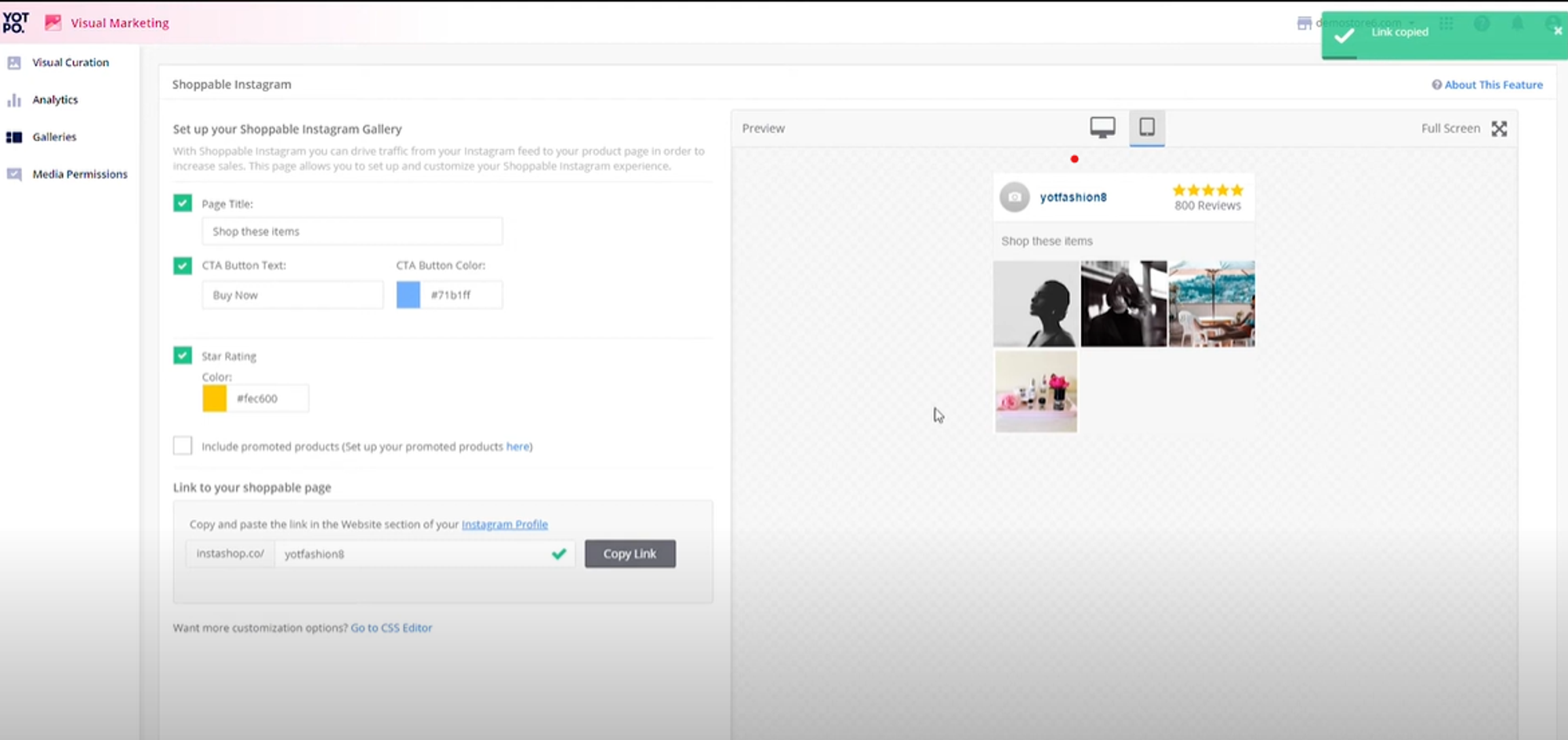Click the Visual Marketing header title
1568x740 pixels.
[120, 23]
